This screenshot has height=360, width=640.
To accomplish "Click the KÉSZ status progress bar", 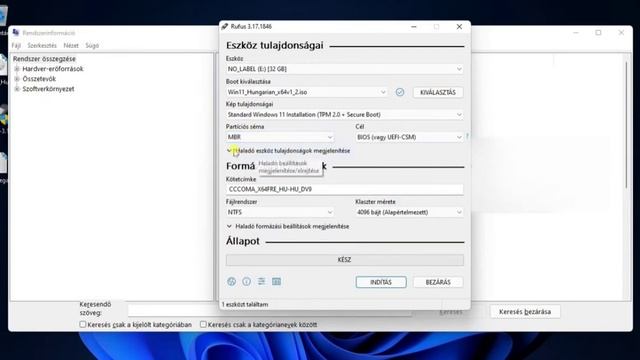I will click(344, 260).
